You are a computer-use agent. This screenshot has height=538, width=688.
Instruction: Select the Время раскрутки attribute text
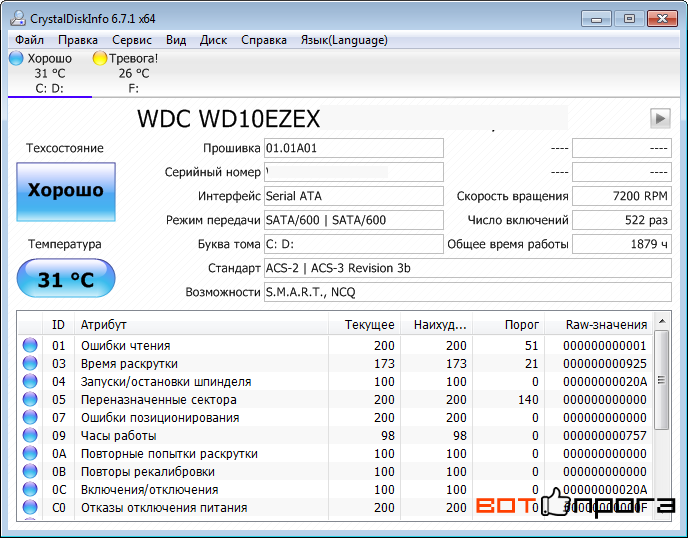pyautogui.click(x=129, y=364)
